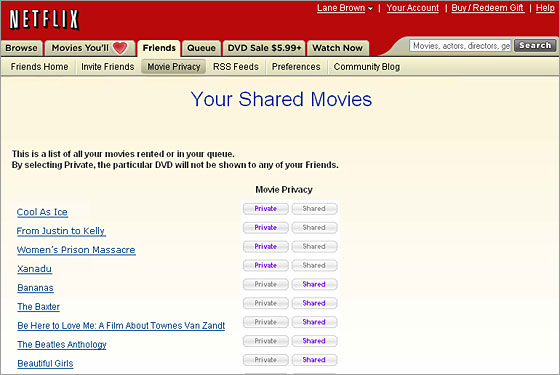Open RSS Feeds submenu item
The height and width of the screenshot is (375, 560).
point(236,67)
